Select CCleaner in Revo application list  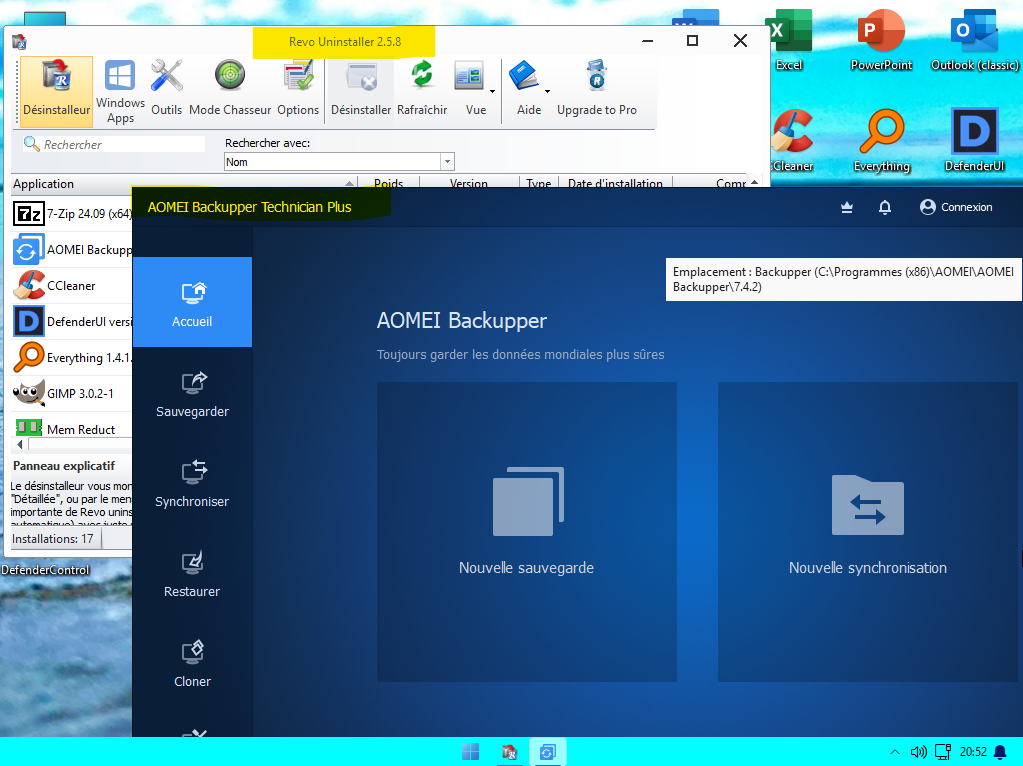coord(72,286)
